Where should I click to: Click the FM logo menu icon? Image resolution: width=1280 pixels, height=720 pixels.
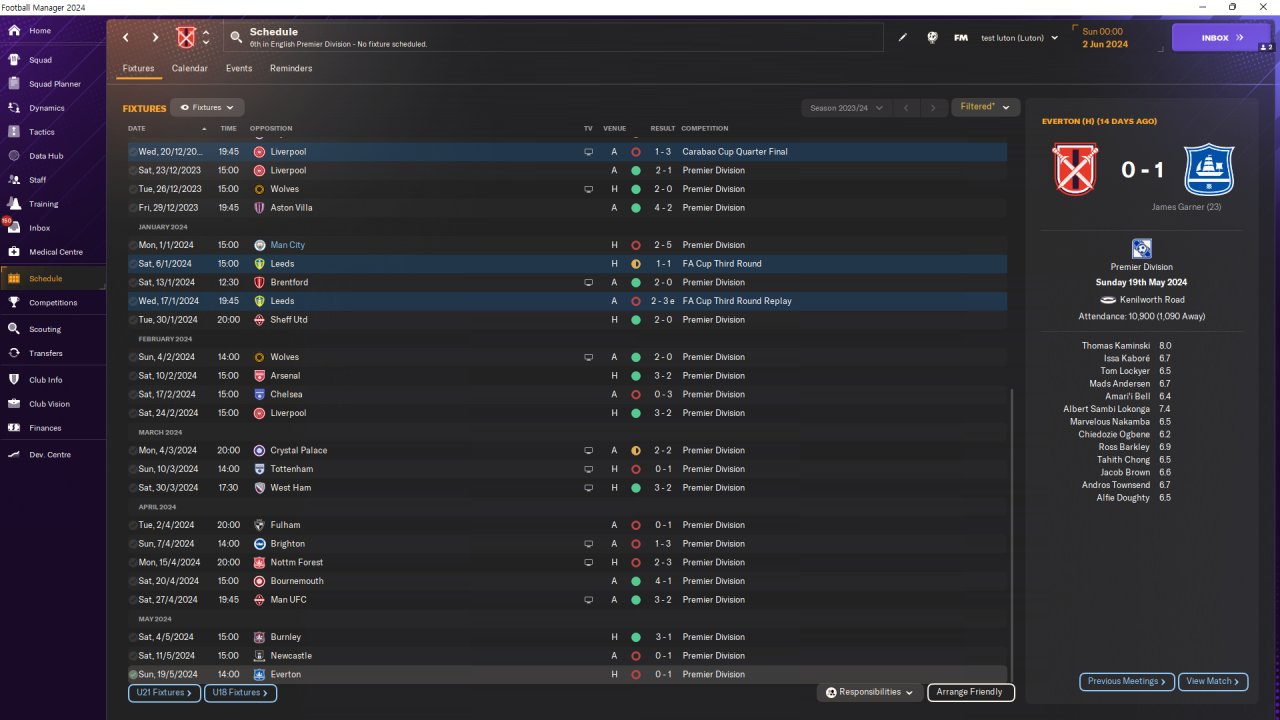961,38
